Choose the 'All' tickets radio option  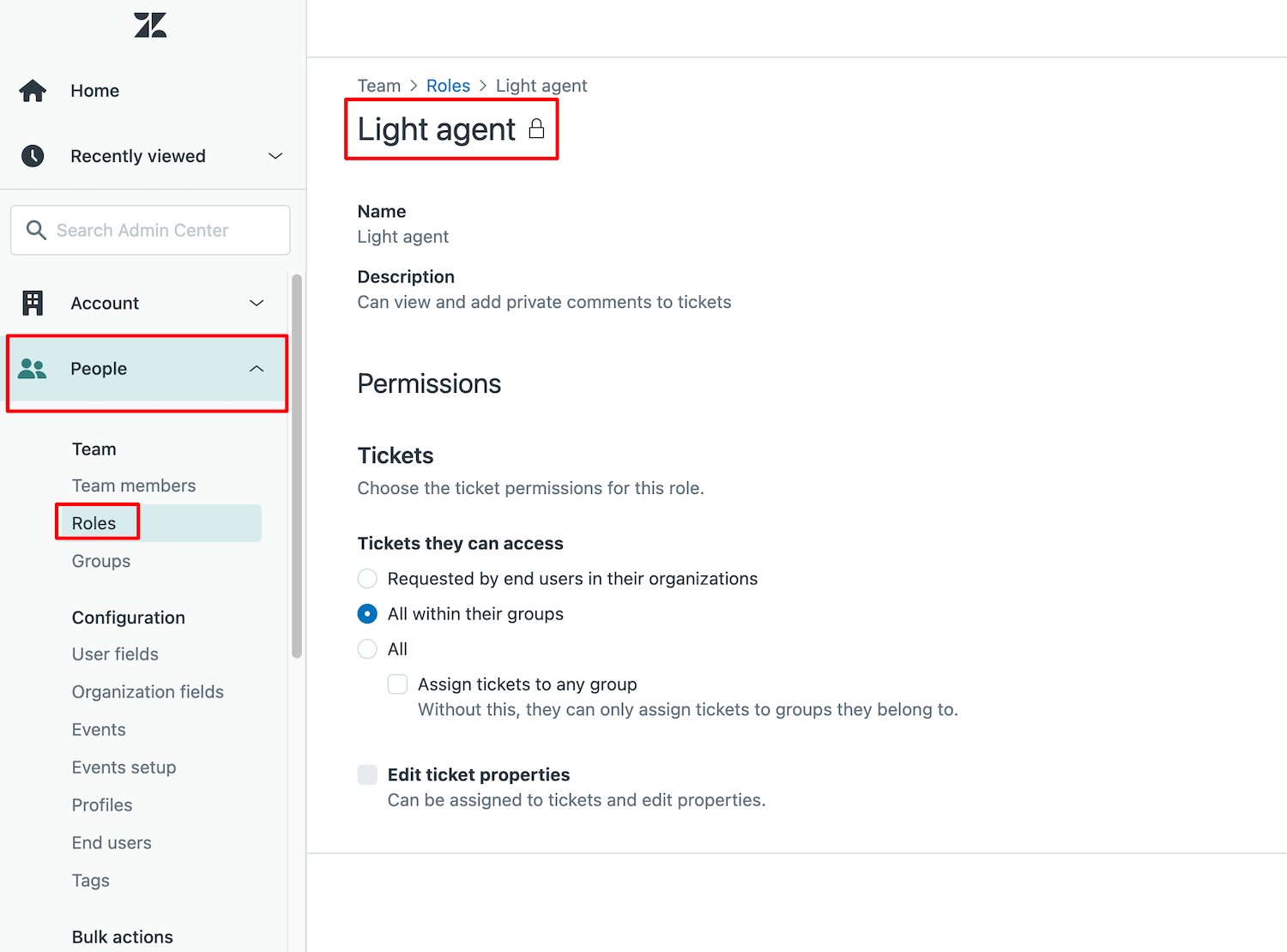pyautogui.click(x=367, y=649)
